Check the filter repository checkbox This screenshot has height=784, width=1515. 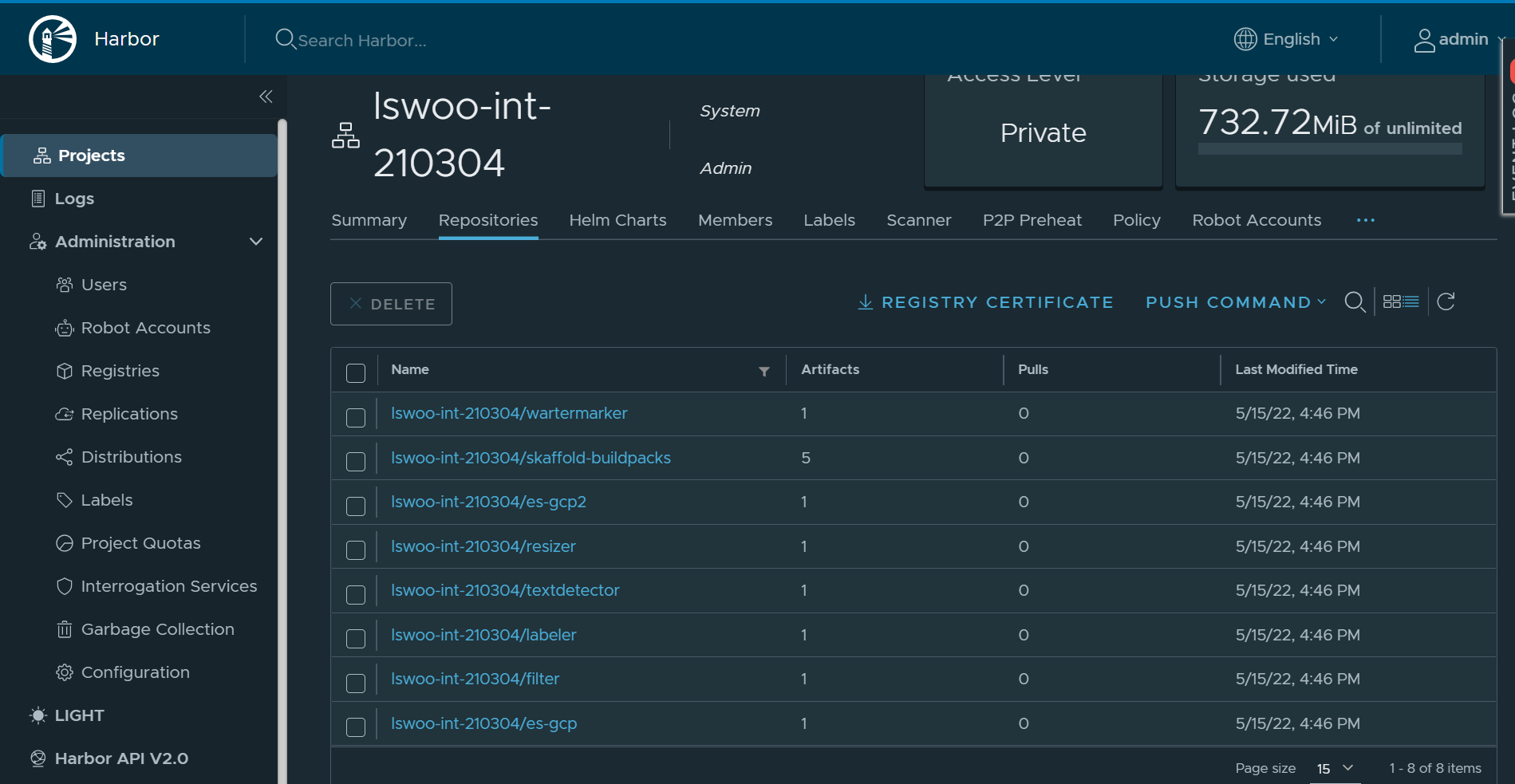pos(356,683)
